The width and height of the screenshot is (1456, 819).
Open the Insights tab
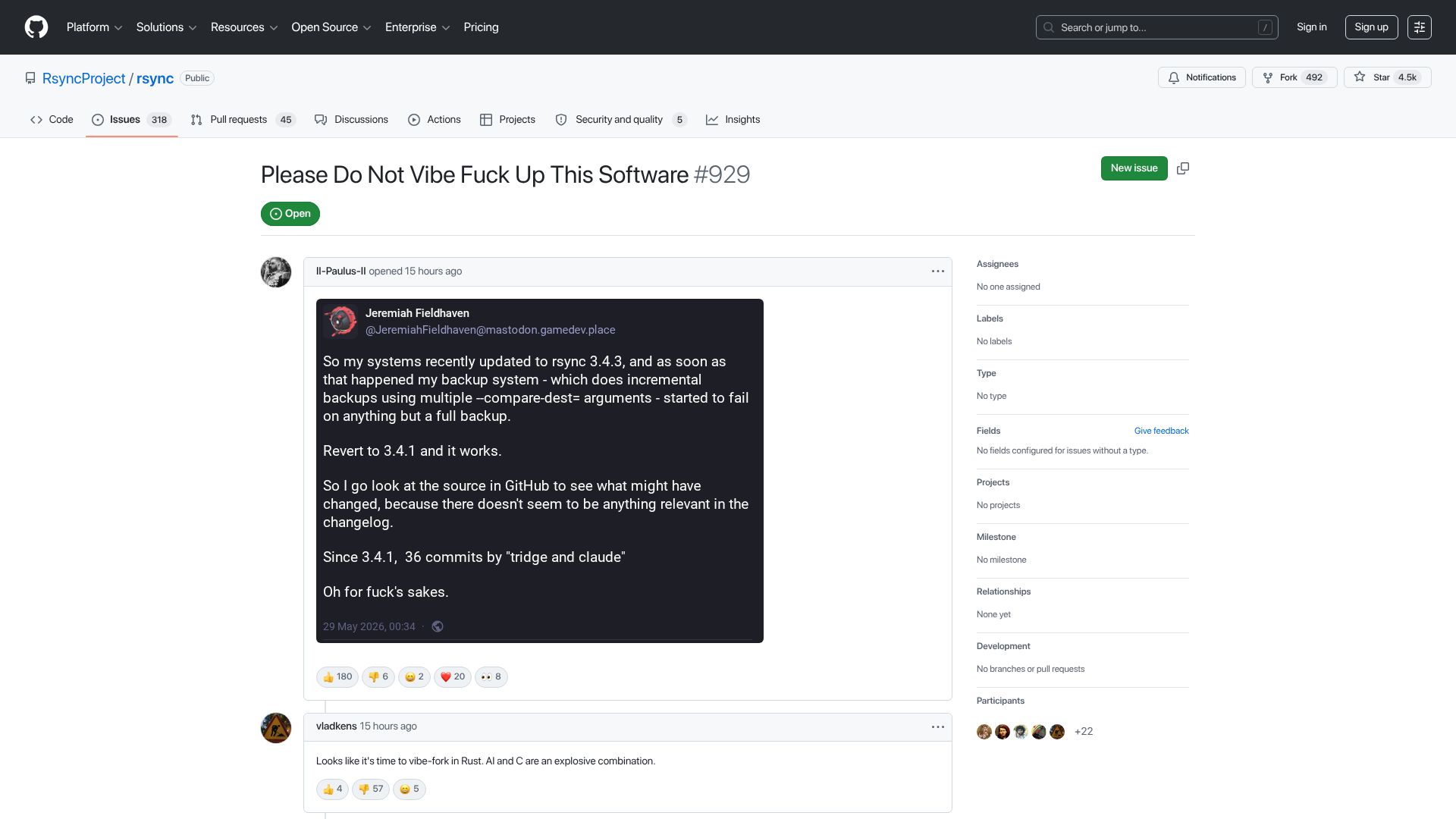point(733,120)
